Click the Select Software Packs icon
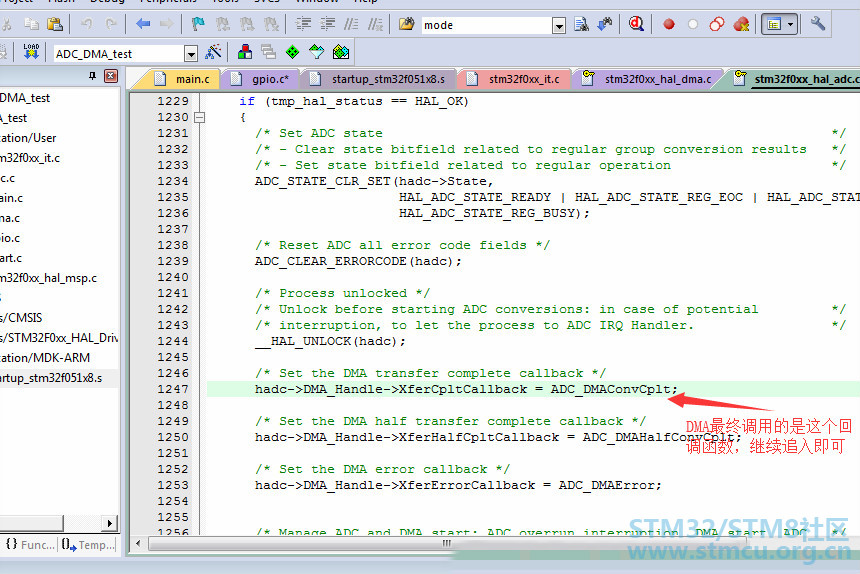 click(316, 52)
